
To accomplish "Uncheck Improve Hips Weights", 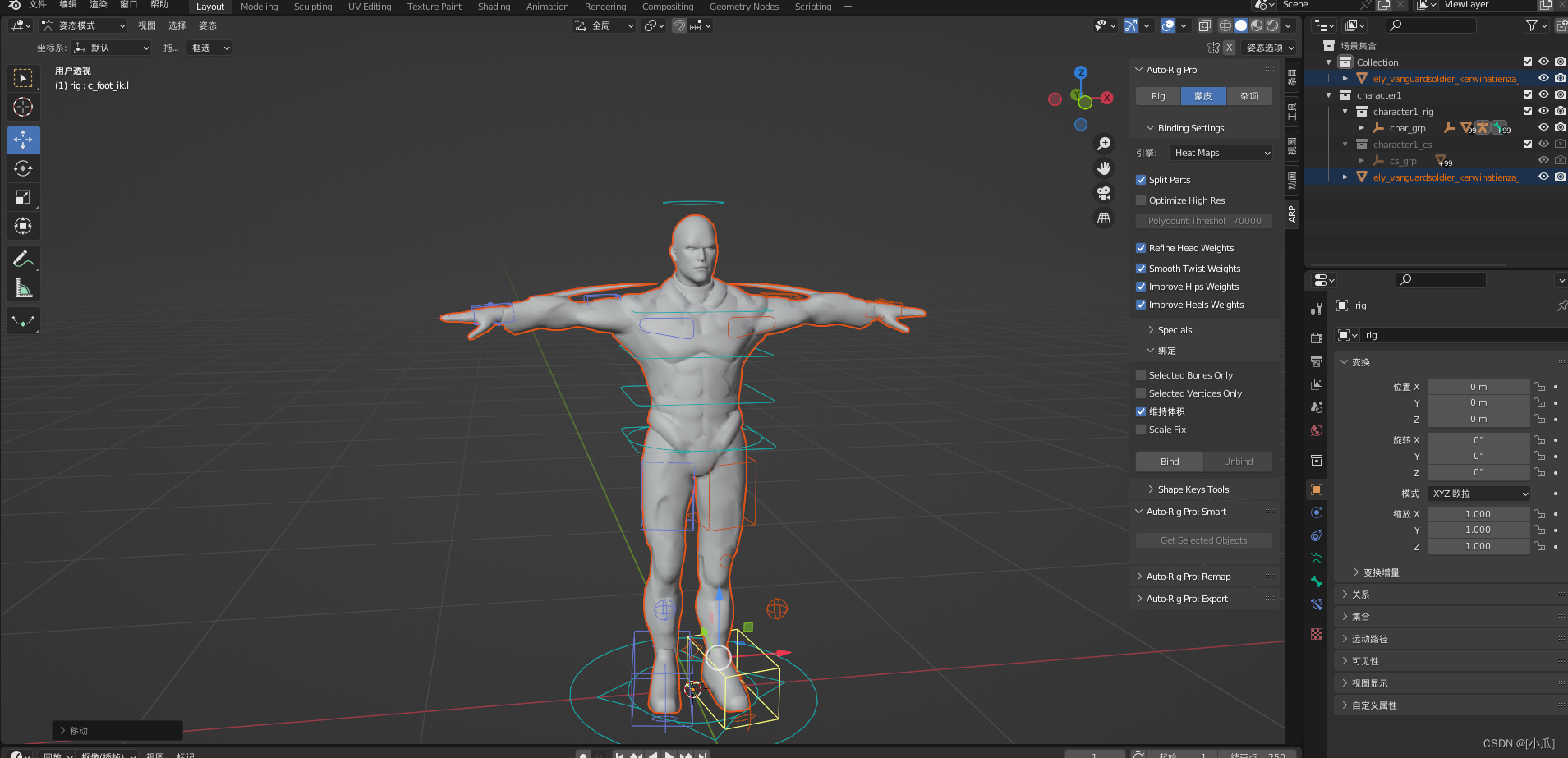I will coord(1141,287).
